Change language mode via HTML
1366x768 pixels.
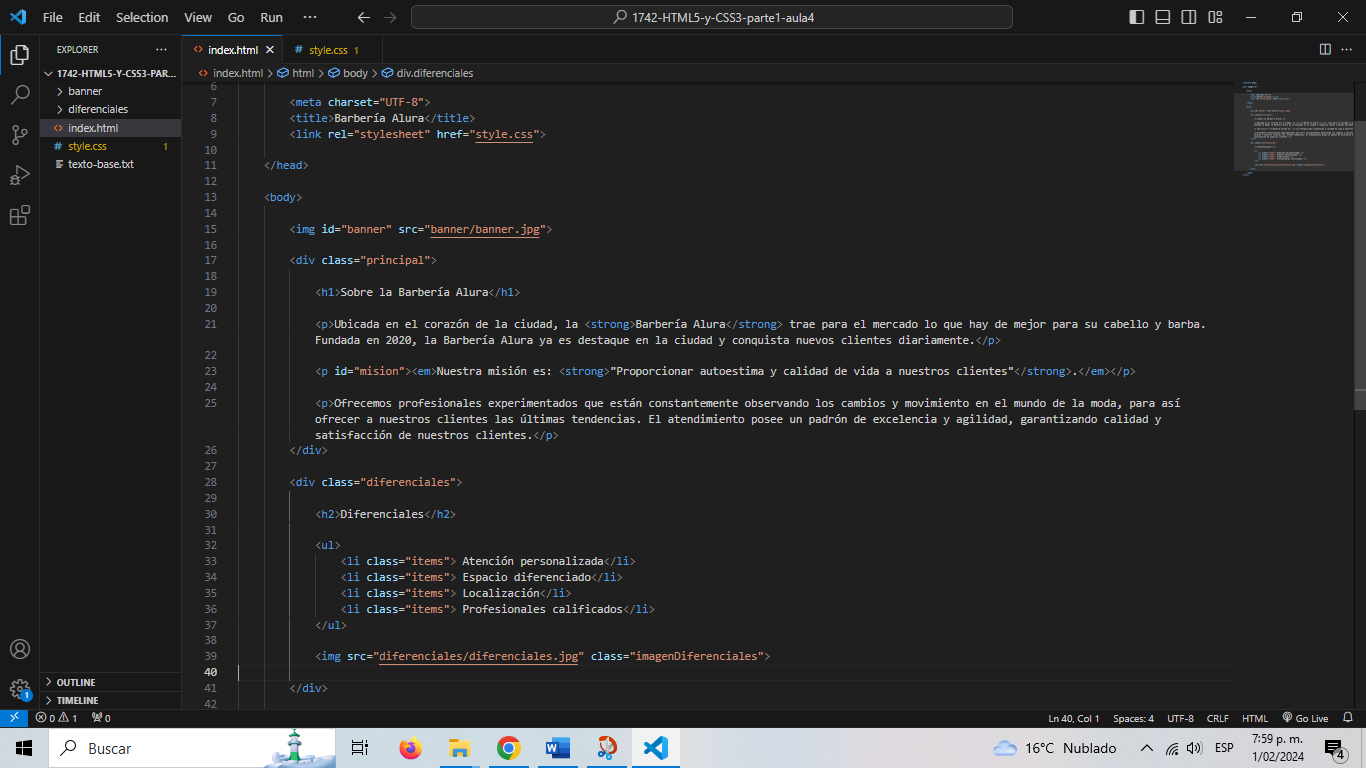pos(1255,718)
